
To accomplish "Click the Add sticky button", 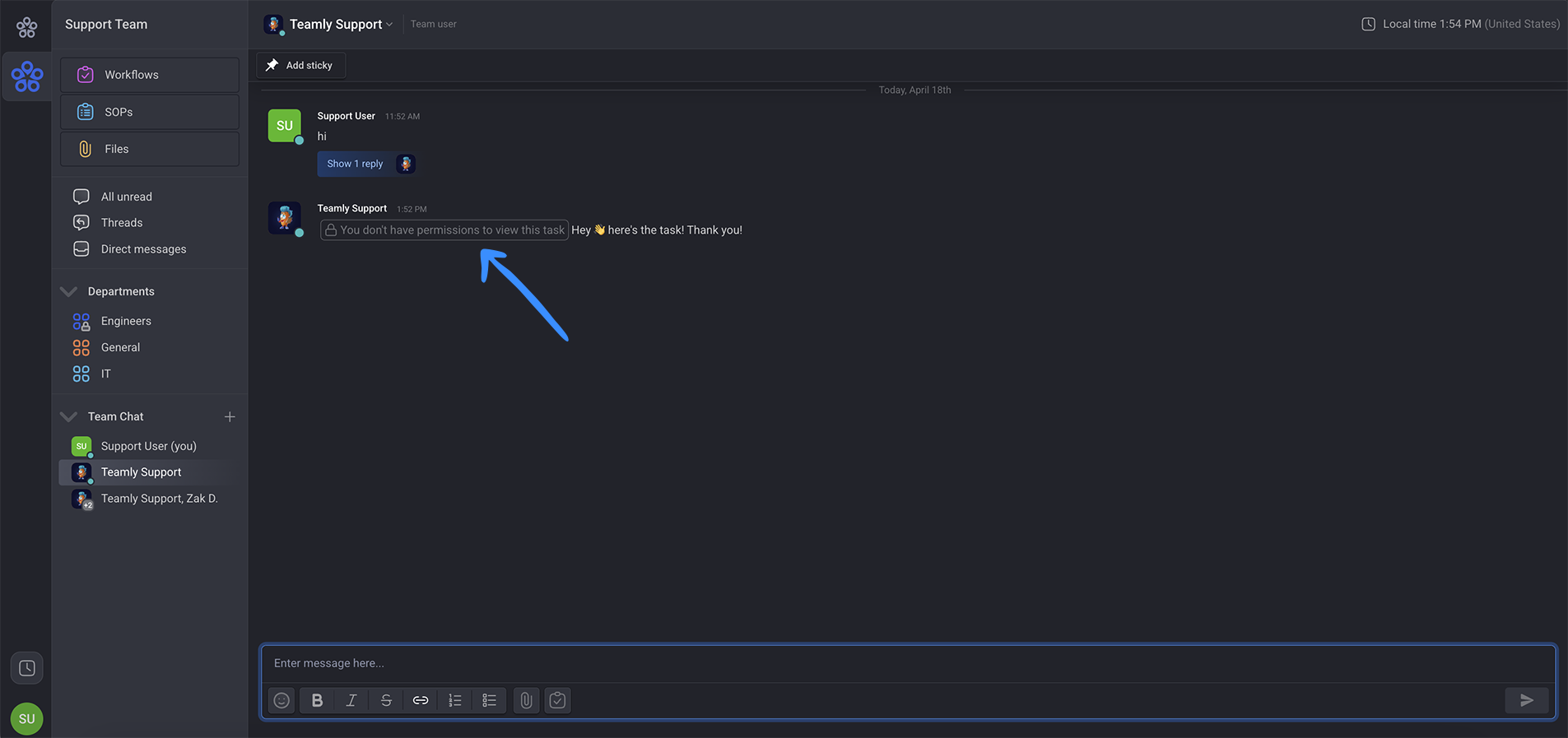I will tap(301, 65).
